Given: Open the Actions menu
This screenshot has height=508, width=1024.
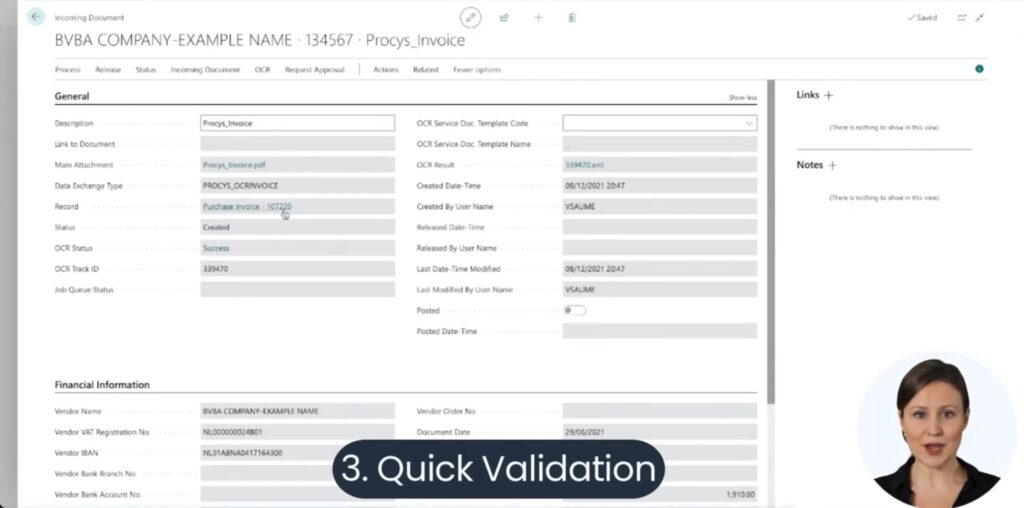Looking at the screenshot, I should [385, 69].
